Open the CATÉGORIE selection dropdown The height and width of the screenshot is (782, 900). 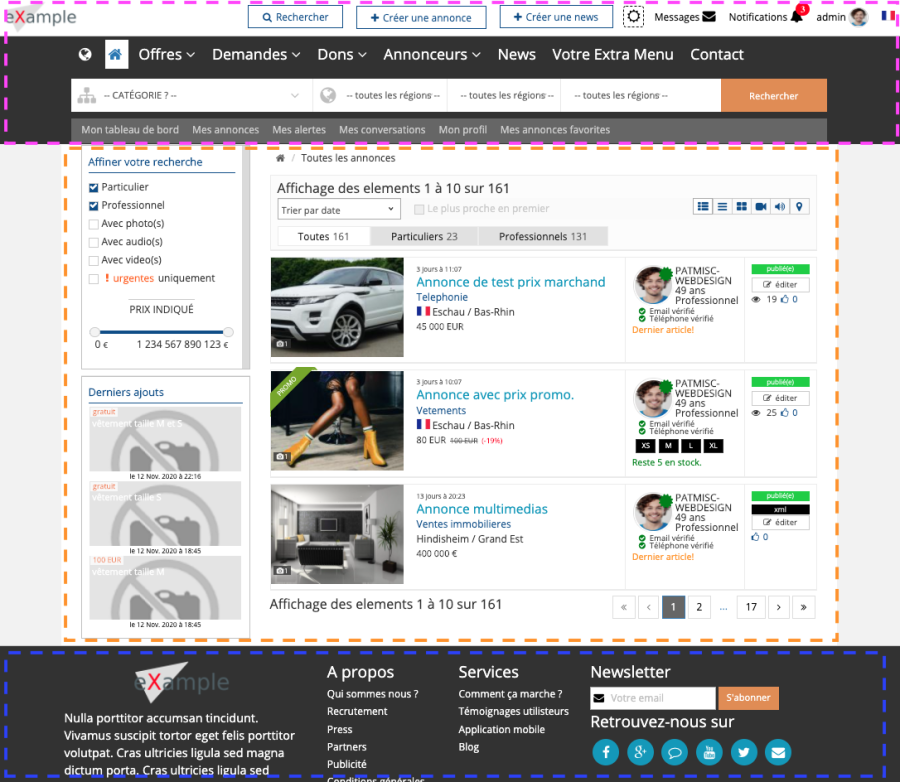click(x=190, y=97)
